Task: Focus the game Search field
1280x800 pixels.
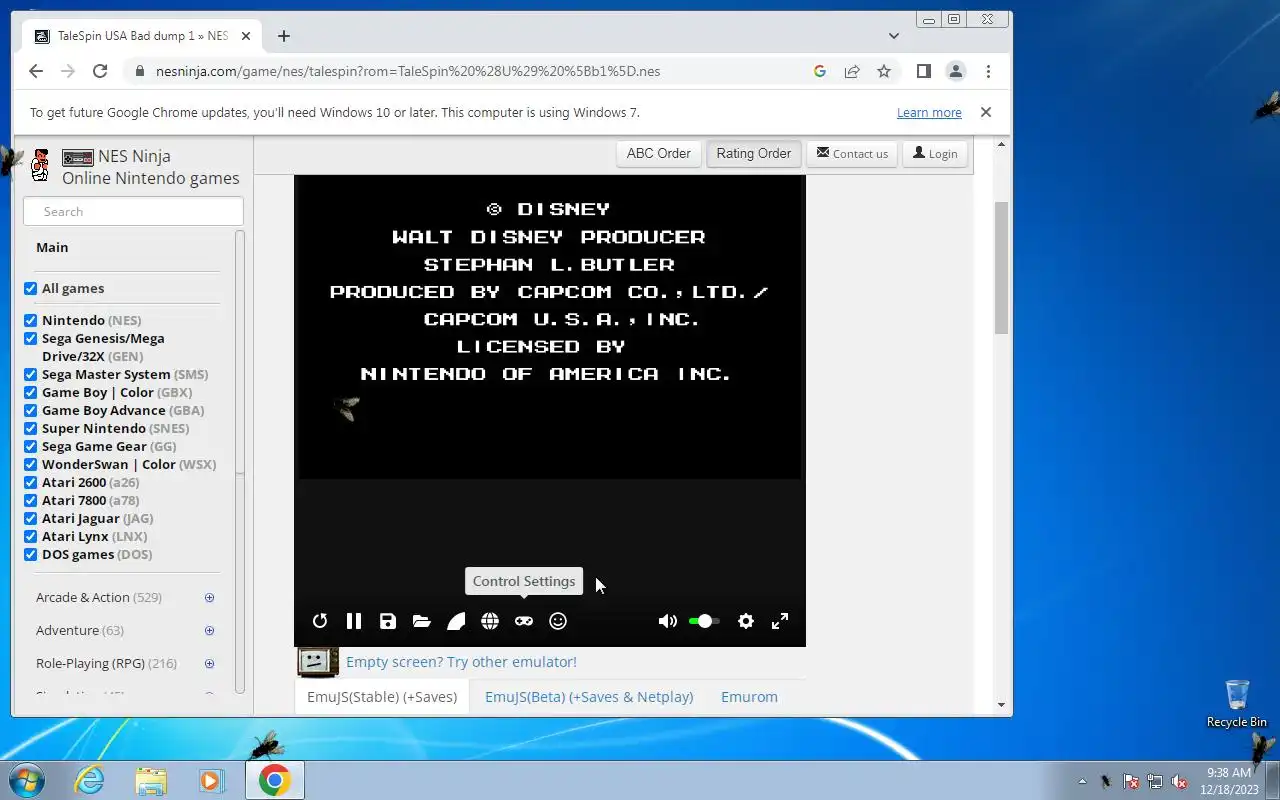Action: (x=134, y=211)
